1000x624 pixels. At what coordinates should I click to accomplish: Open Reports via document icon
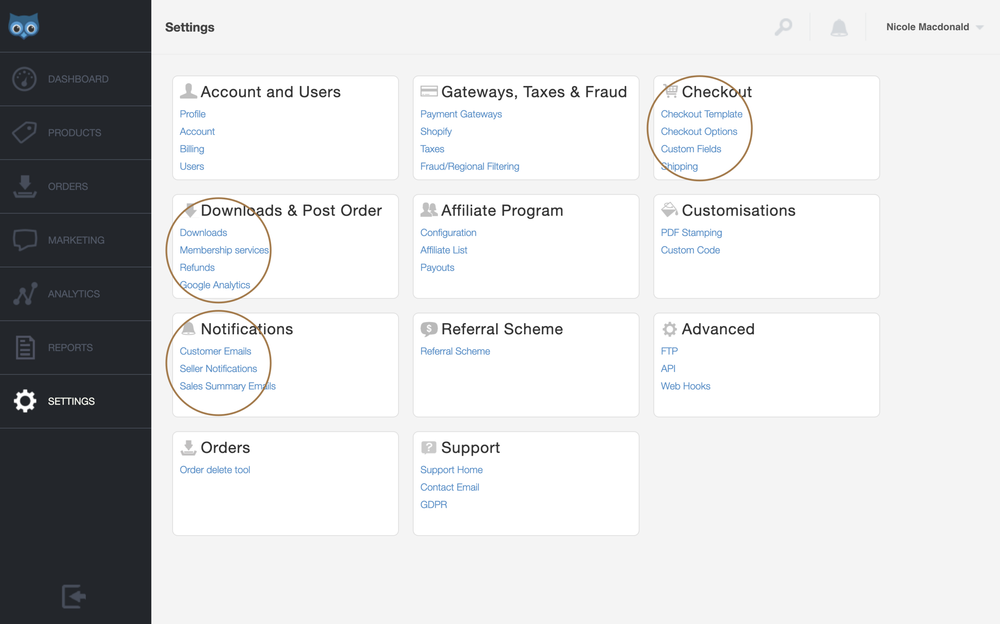click(25, 348)
